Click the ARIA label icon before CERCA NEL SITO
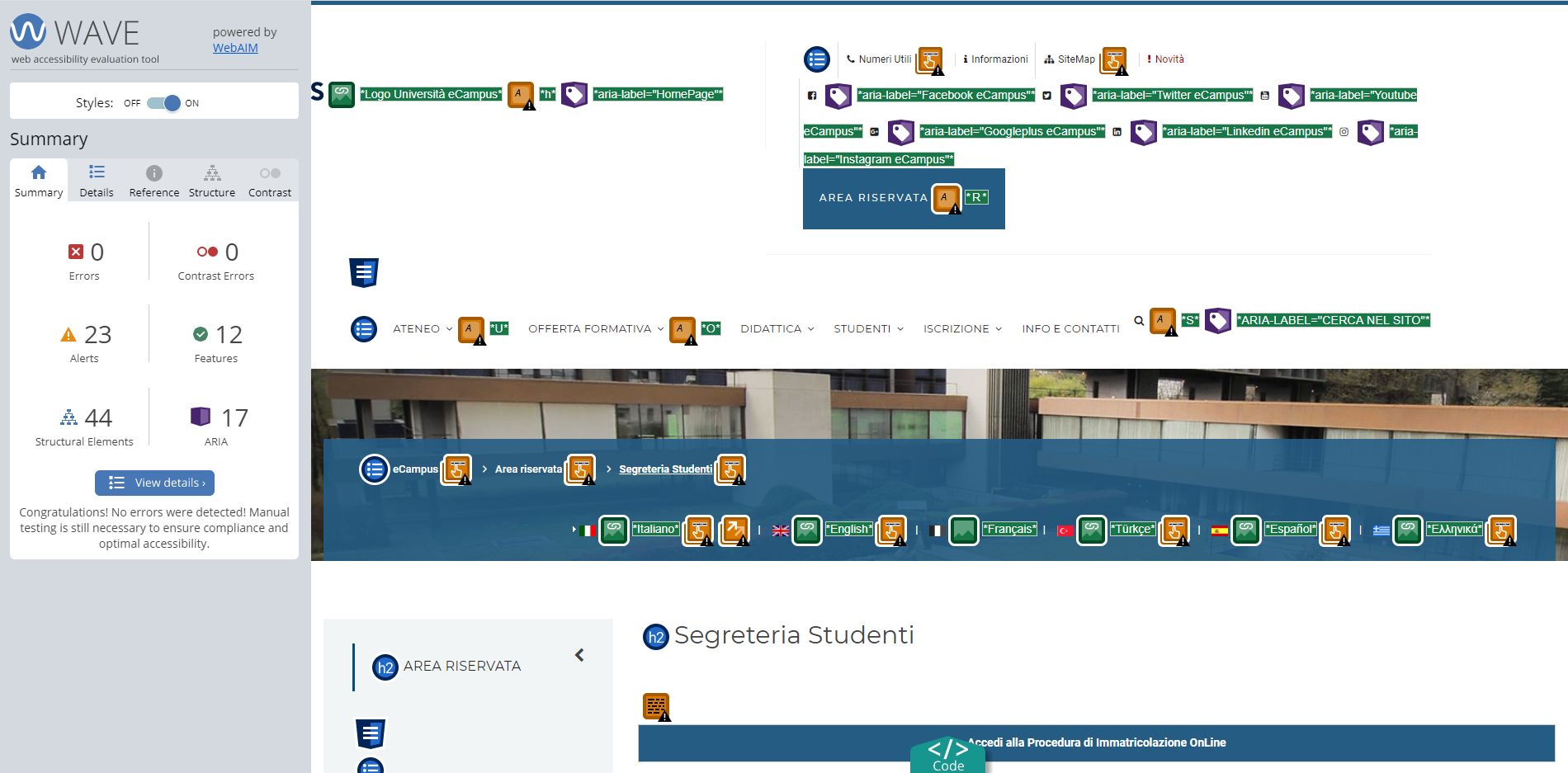This screenshot has height=773, width=1568. (x=1218, y=321)
